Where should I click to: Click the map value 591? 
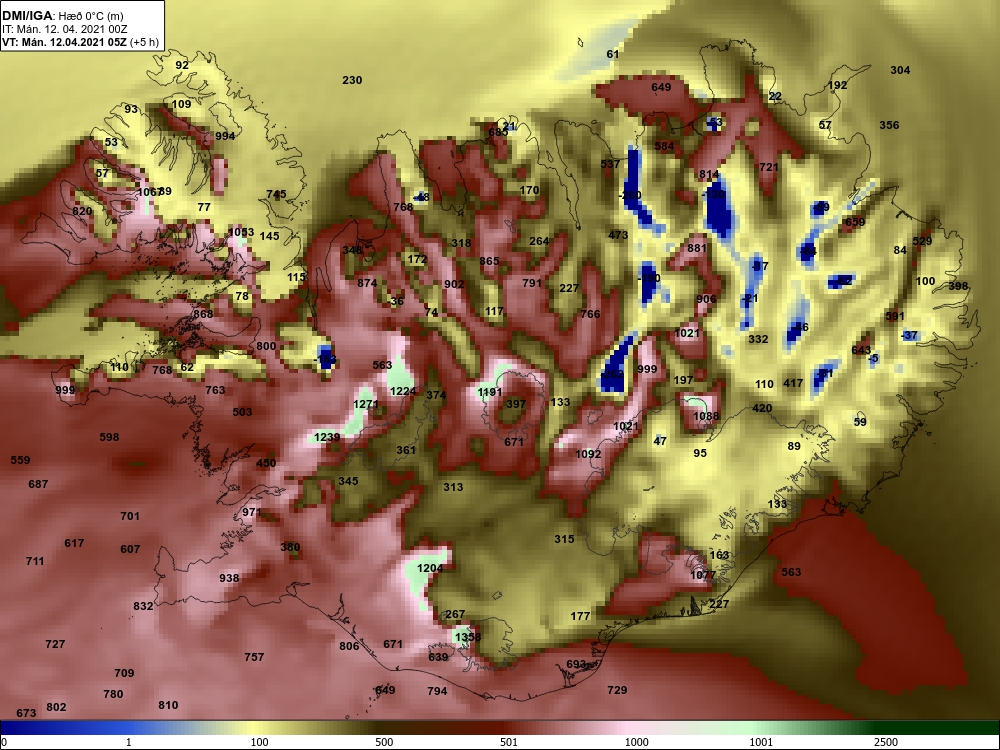point(895,316)
